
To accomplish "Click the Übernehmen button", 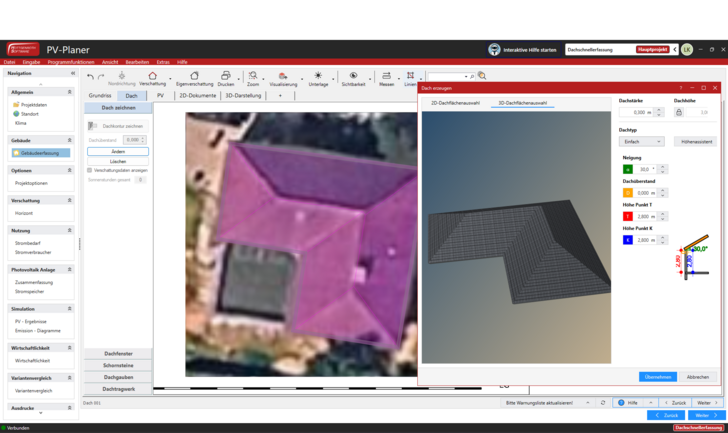I will point(657,377).
